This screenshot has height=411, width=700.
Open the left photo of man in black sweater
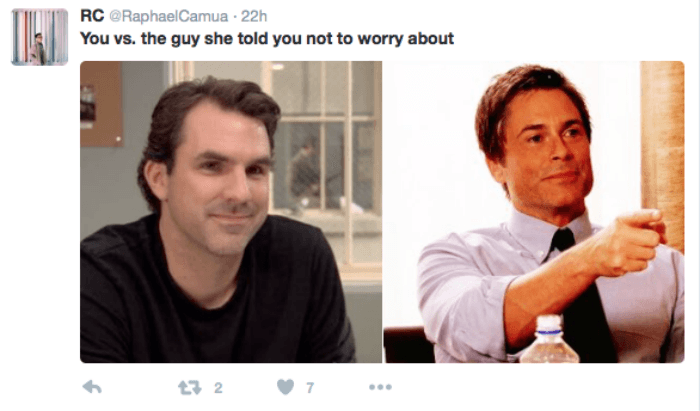coord(231,212)
